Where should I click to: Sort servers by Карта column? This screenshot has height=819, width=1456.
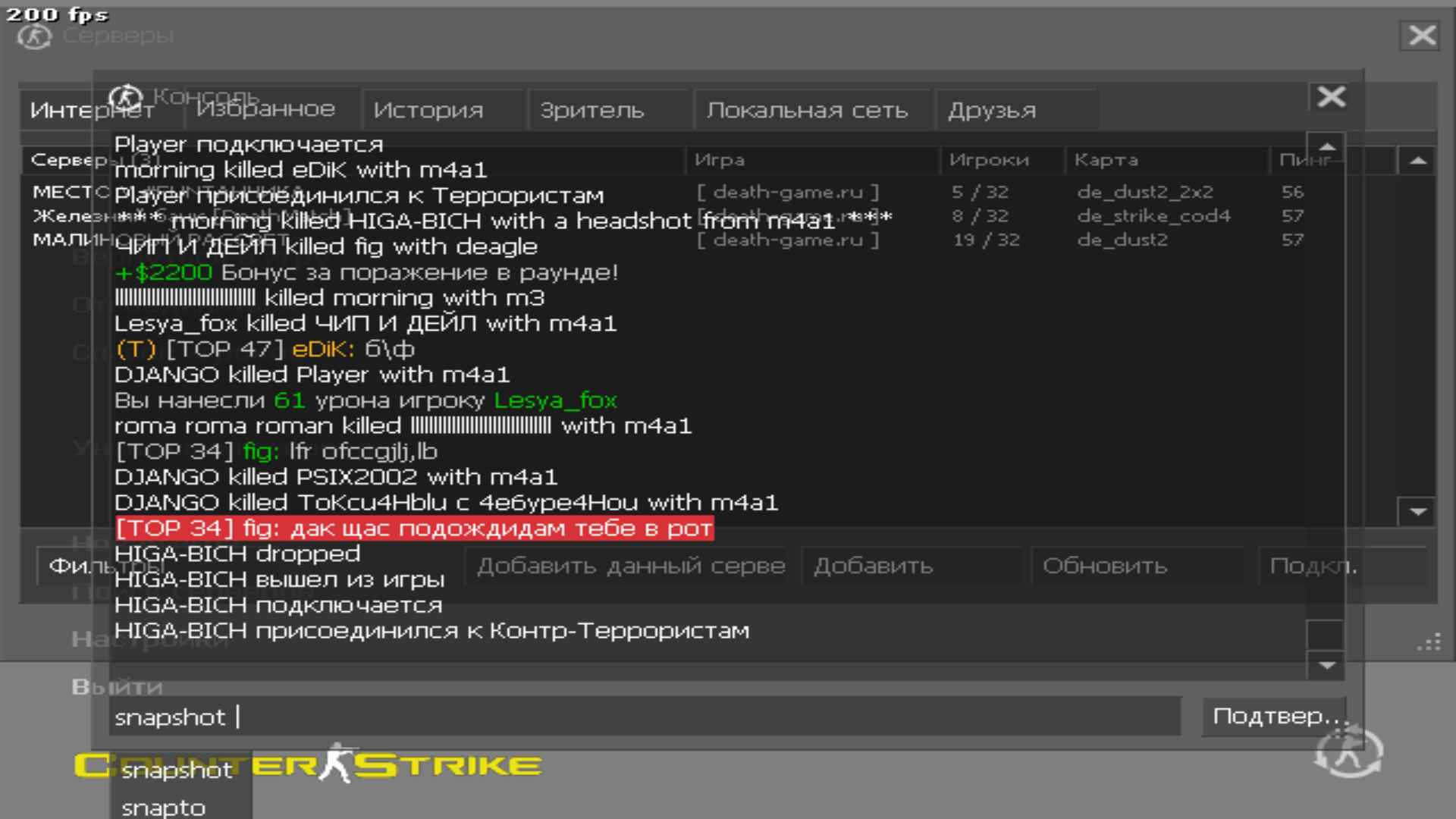coord(1166,160)
